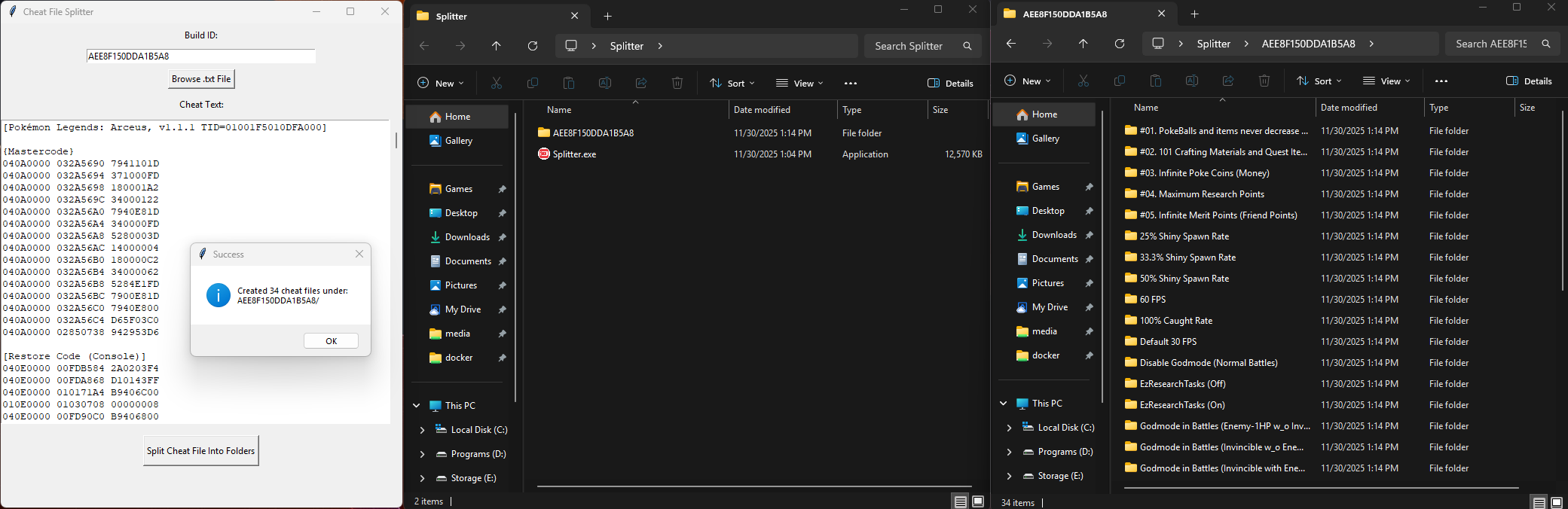Image resolution: width=1568 pixels, height=509 pixels.
Task: Close the Splitter tab
Action: pos(575,16)
